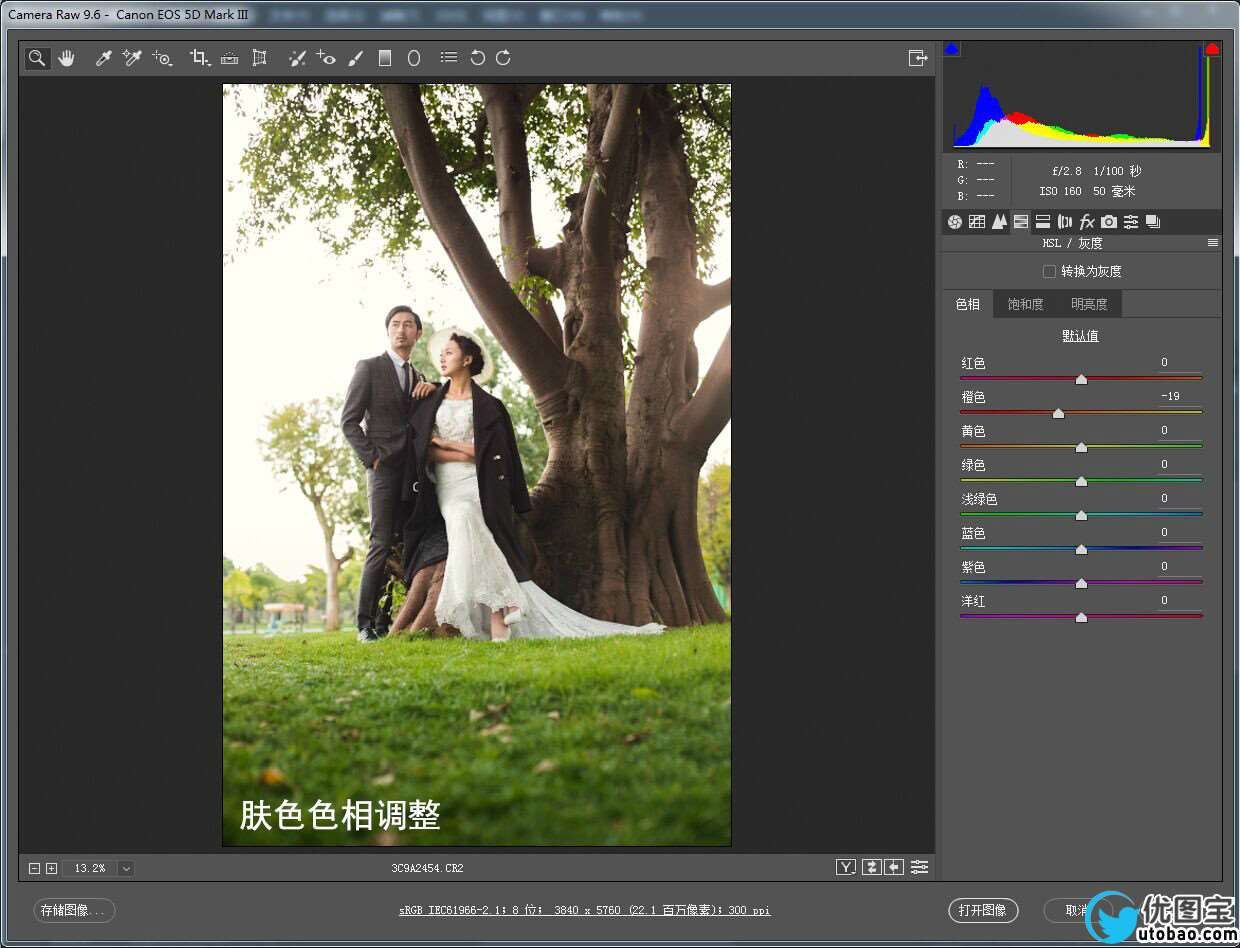Click the wedding photo preview

(477, 465)
